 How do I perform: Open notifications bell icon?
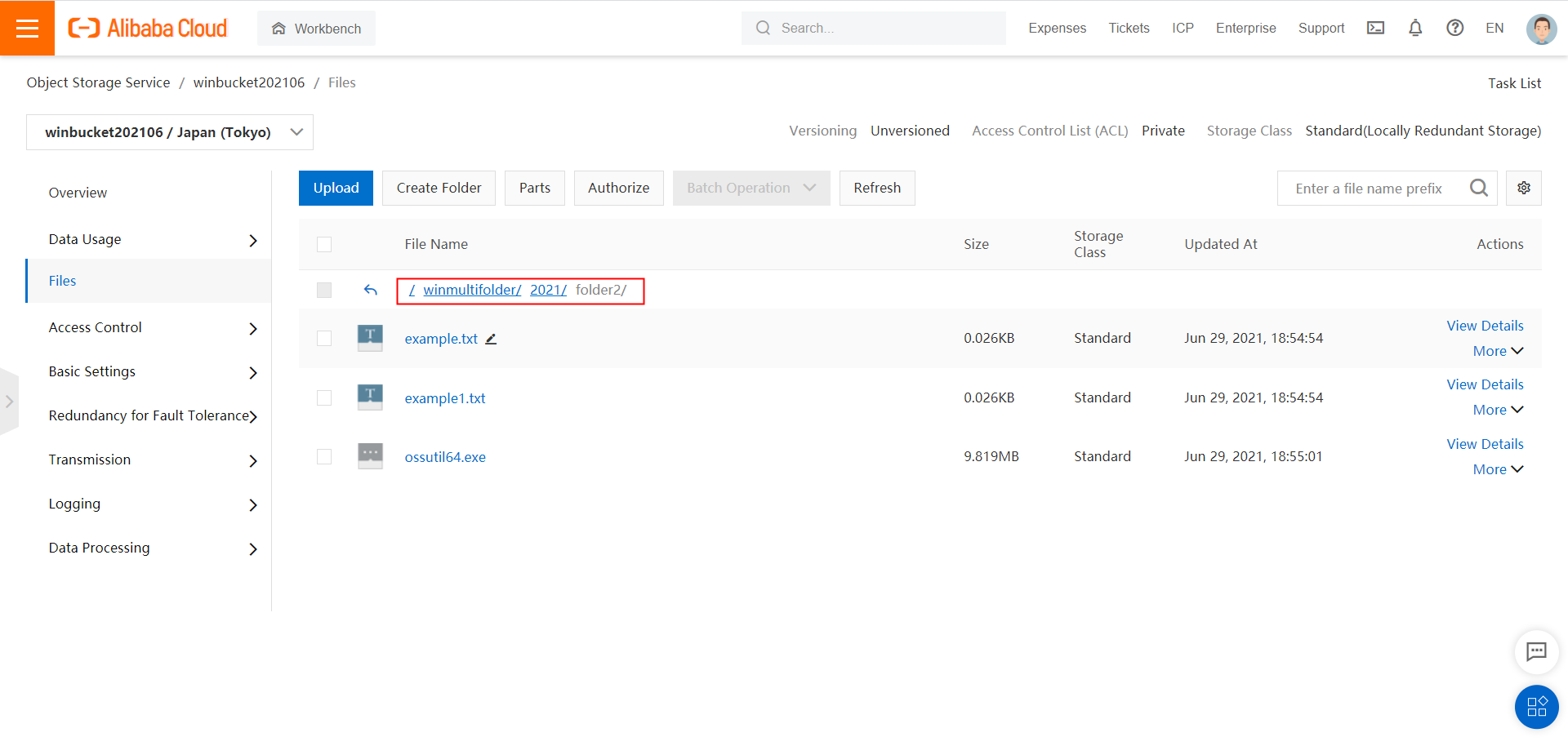(1415, 28)
